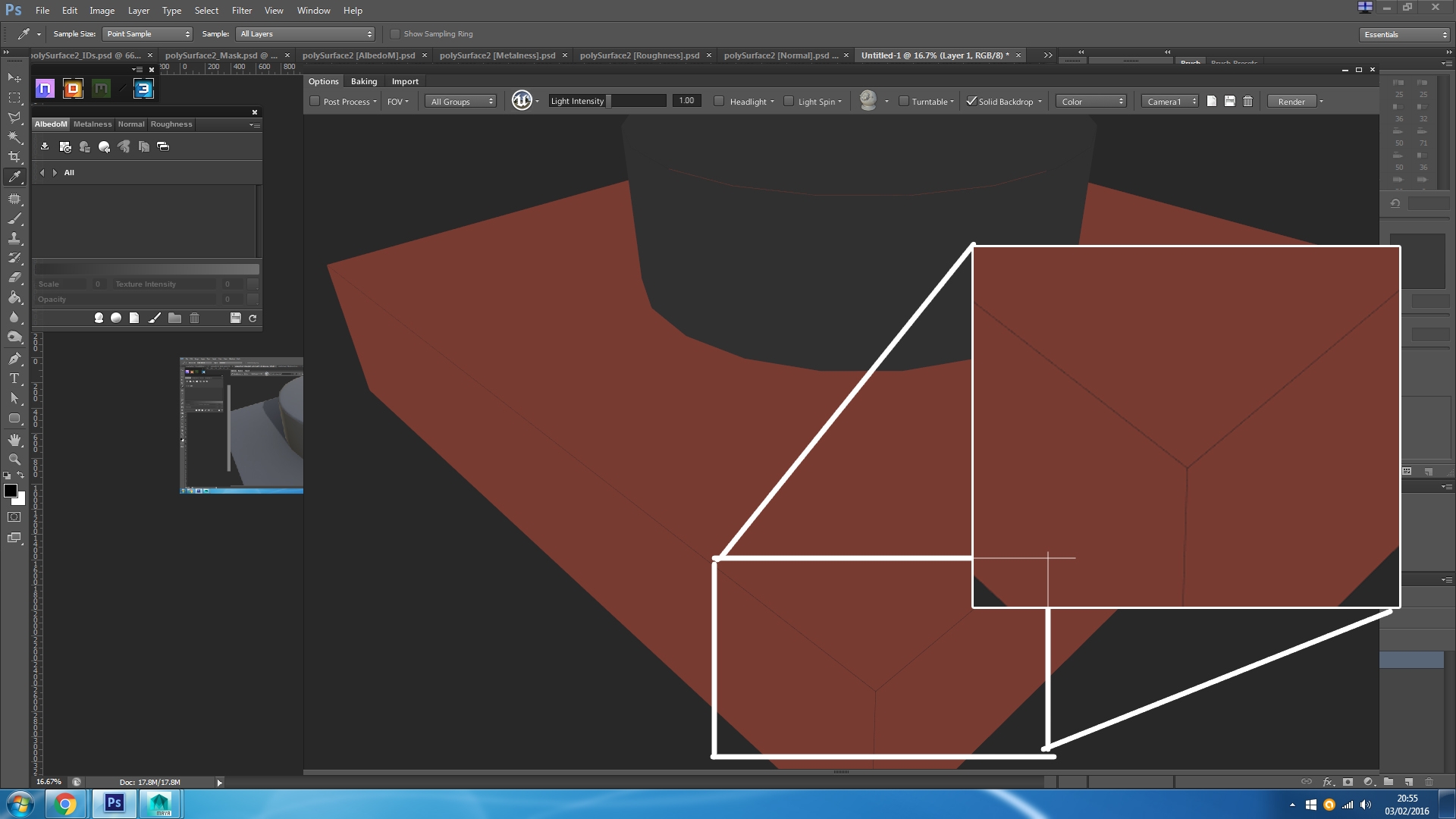Open the Essentials workspace dropdown
The width and height of the screenshot is (1456, 819).
pos(1404,34)
